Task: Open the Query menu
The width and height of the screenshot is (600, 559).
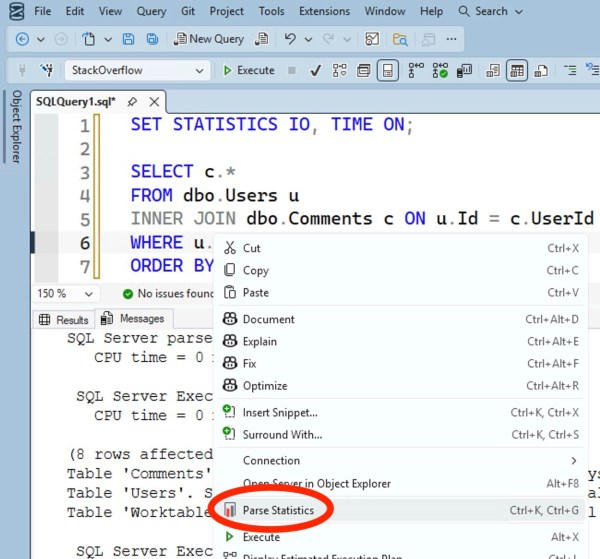Action: click(152, 11)
